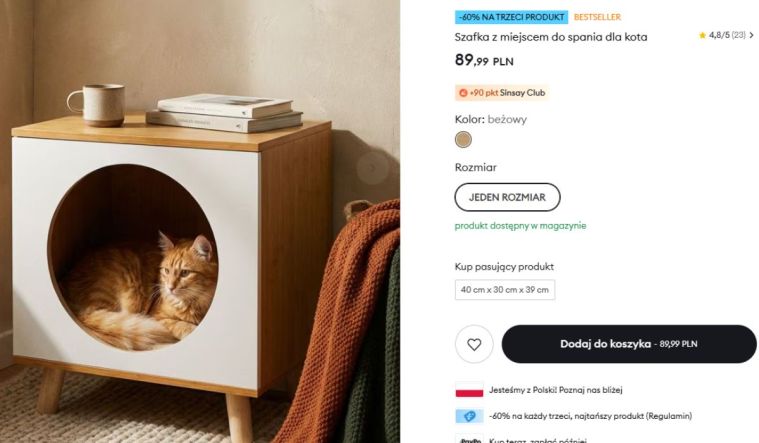Open reviews via chevron beside rating
This screenshot has width=759, height=443.
751,35
